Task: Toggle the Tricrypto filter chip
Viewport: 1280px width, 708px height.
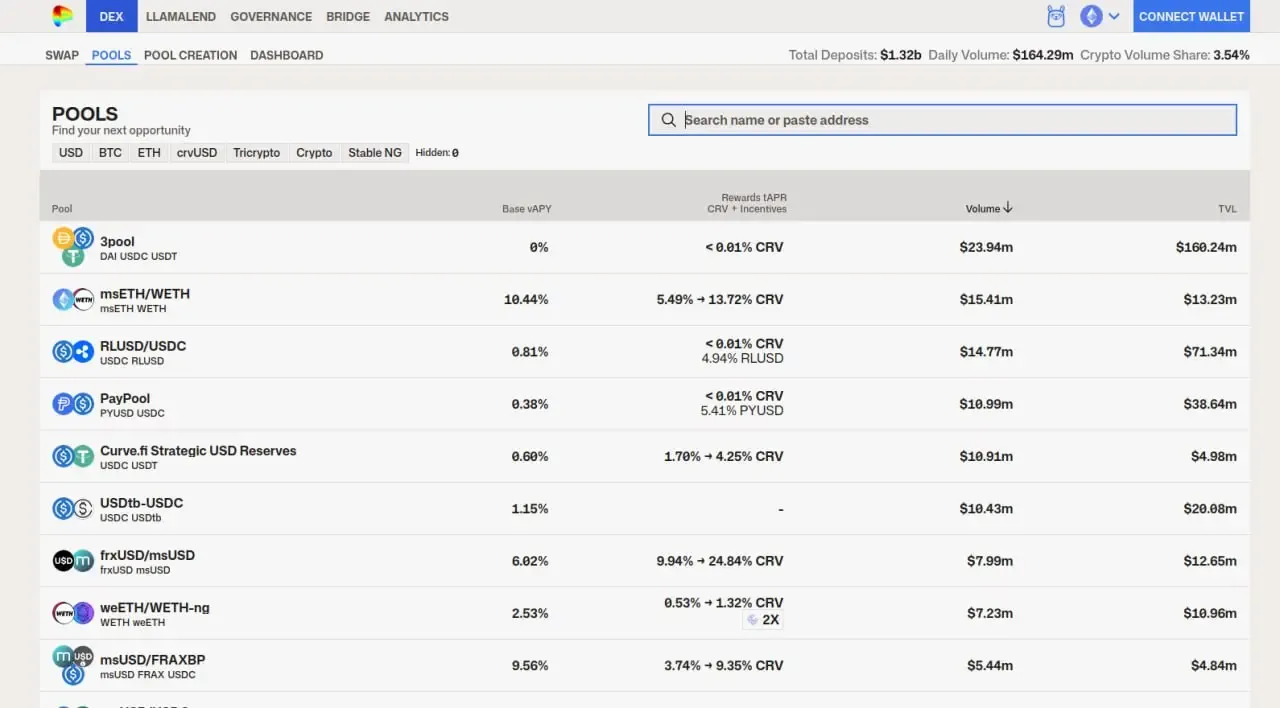Action: [257, 153]
